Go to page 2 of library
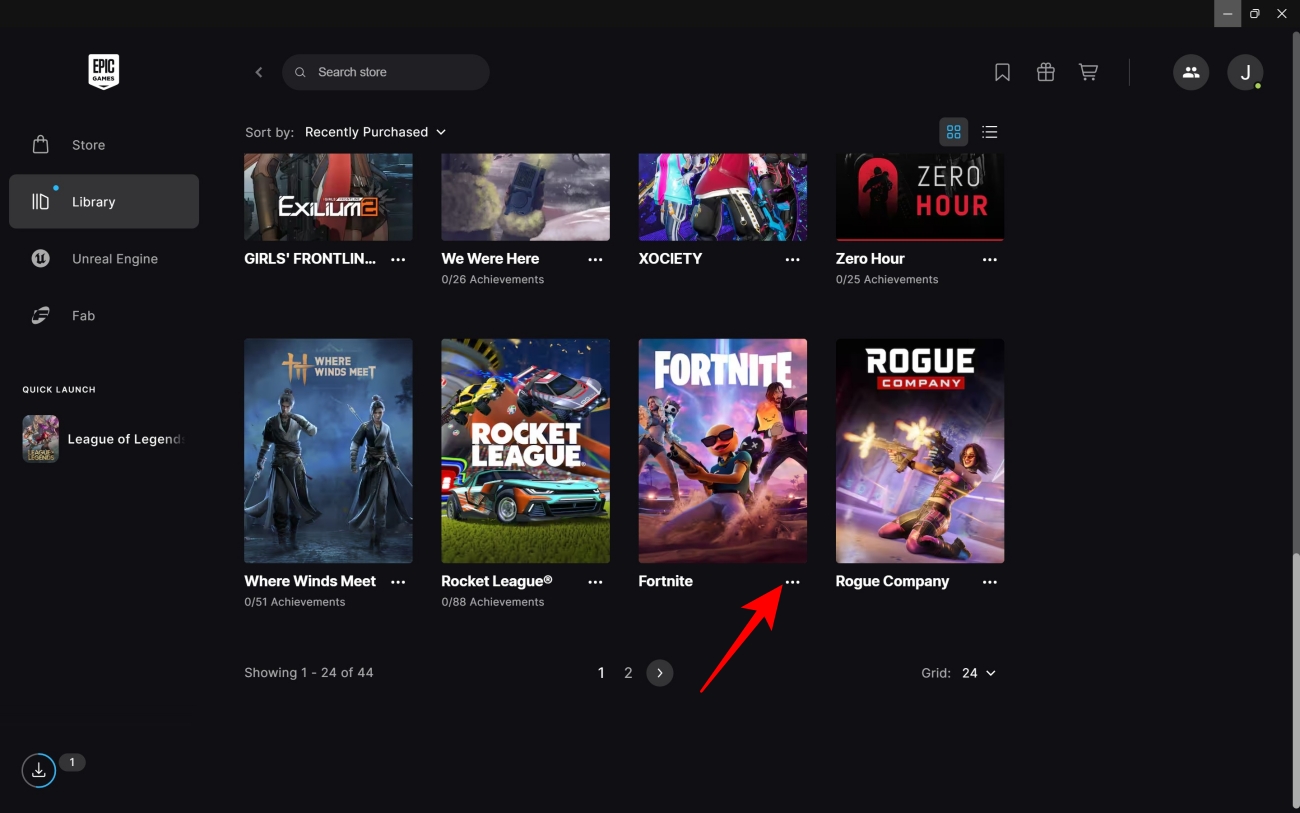1300x813 pixels. (628, 673)
